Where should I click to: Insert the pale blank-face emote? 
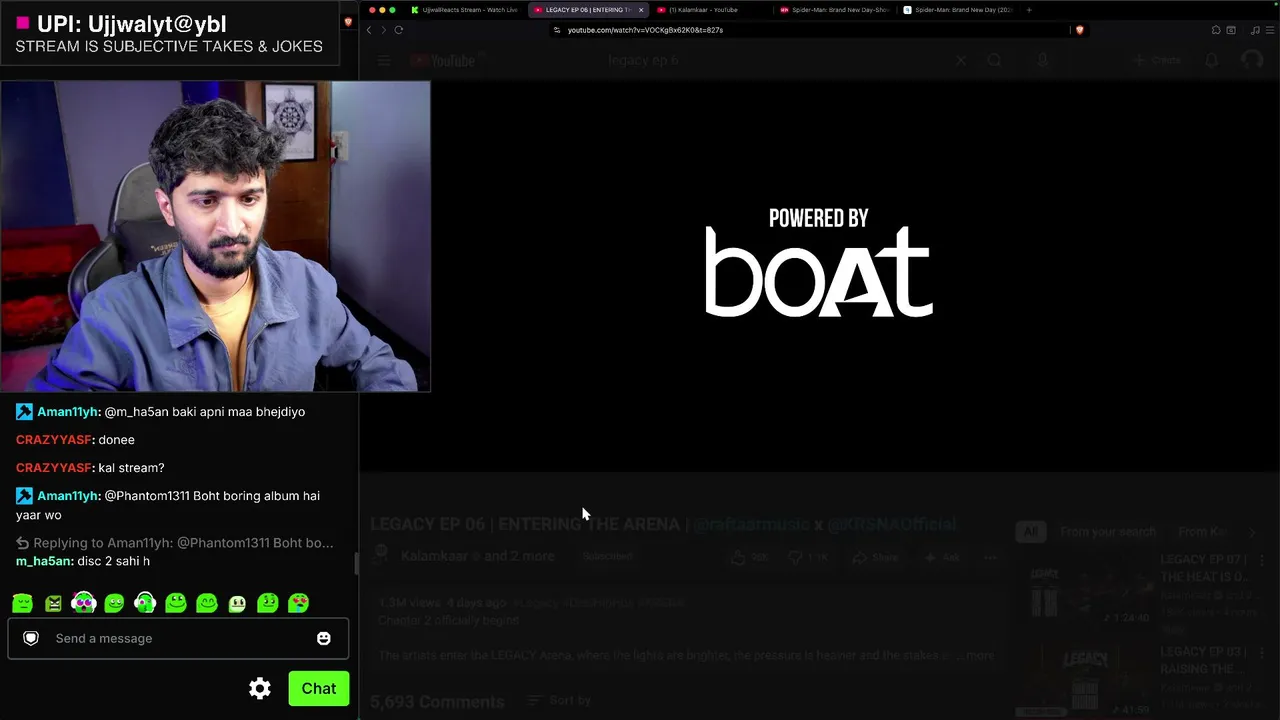click(237, 603)
